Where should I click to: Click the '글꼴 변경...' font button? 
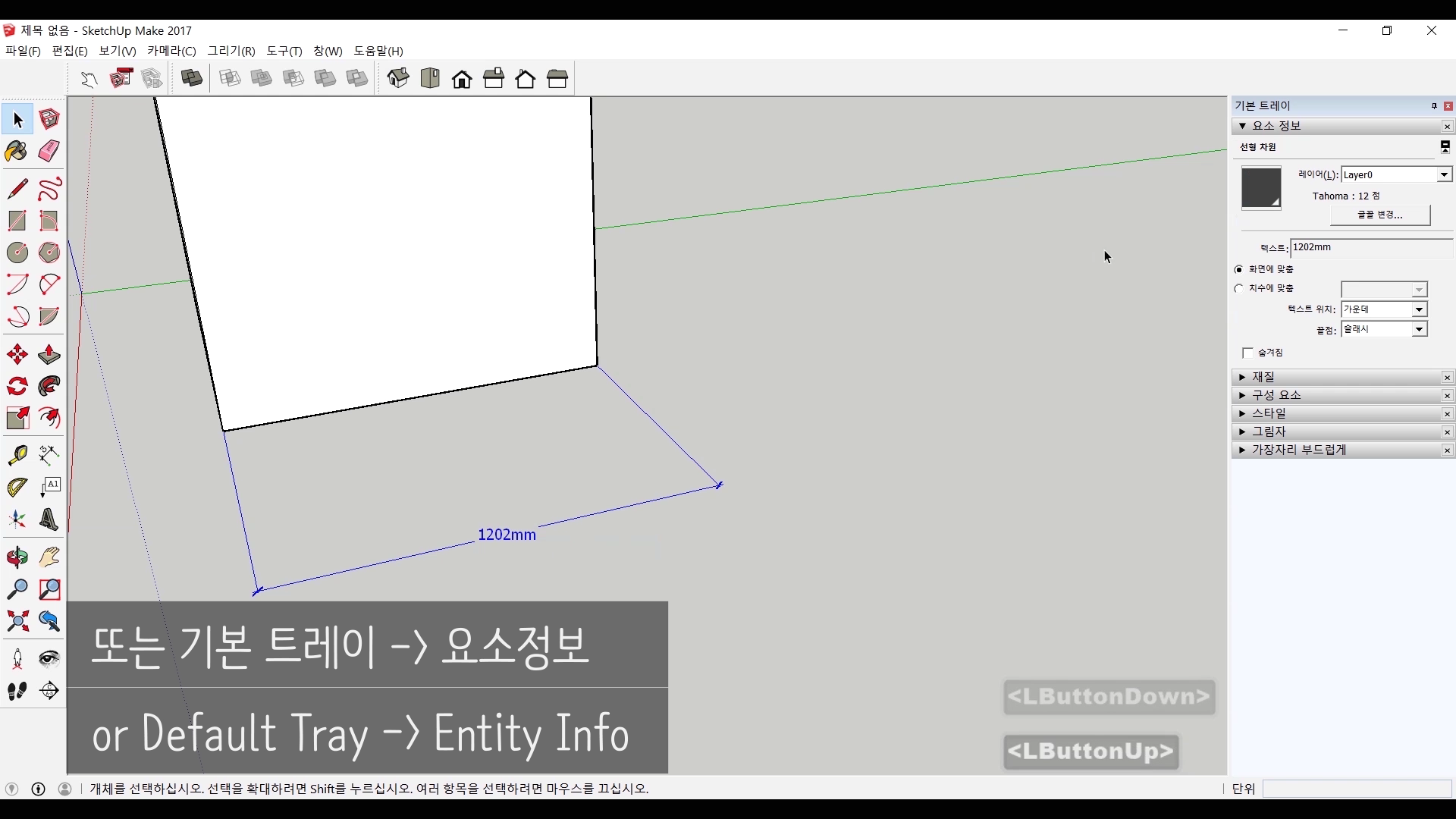click(1379, 215)
